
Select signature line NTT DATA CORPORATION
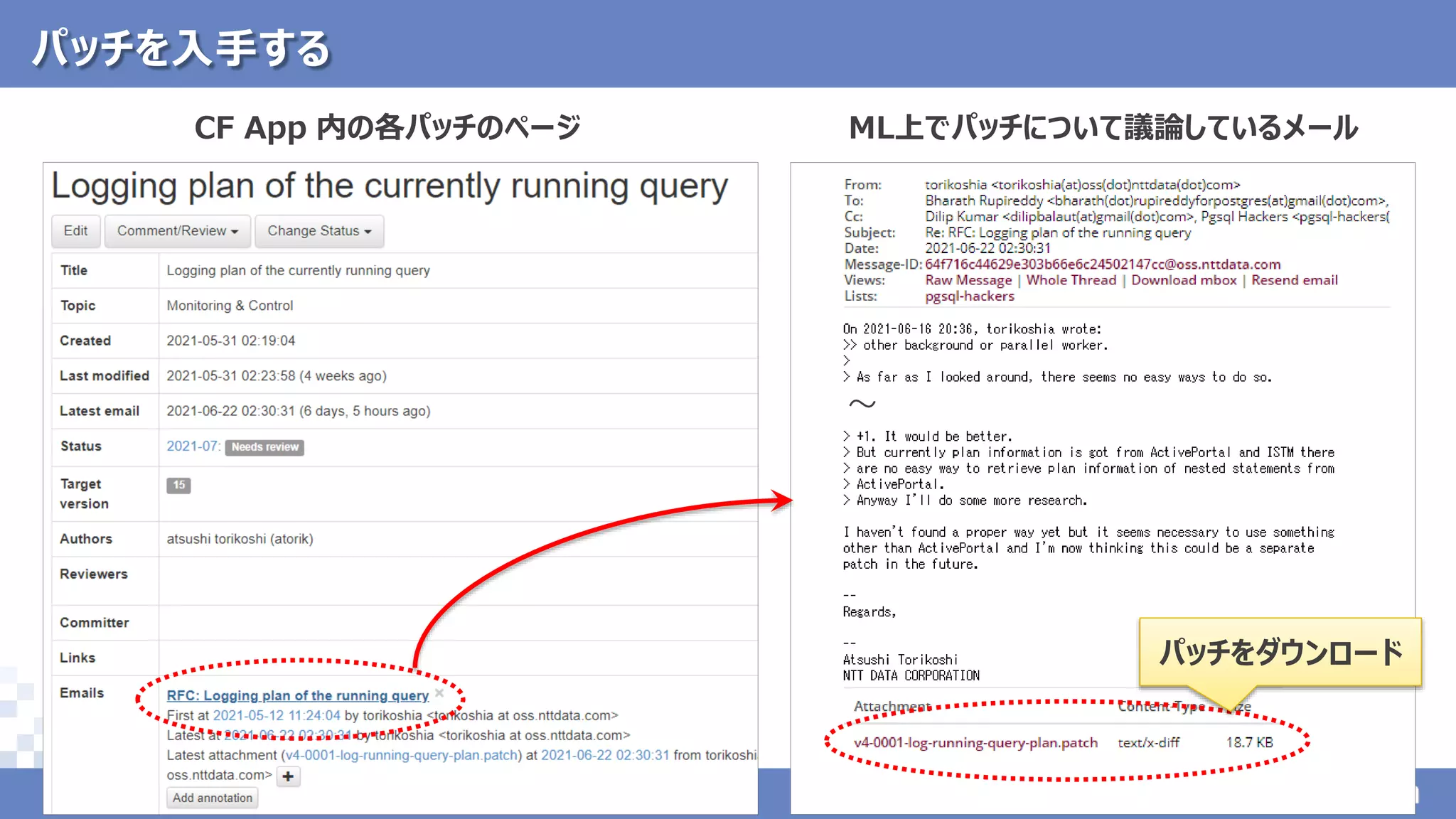coord(911,675)
